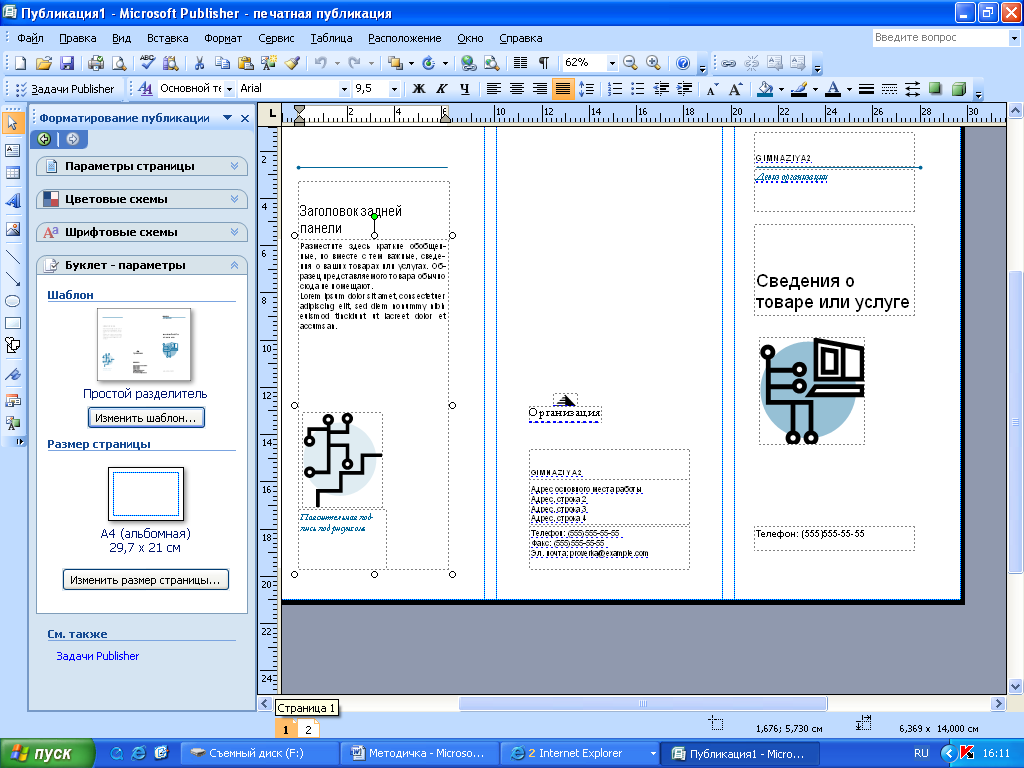Center the text alignment
1024x768 pixels.
[517, 89]
